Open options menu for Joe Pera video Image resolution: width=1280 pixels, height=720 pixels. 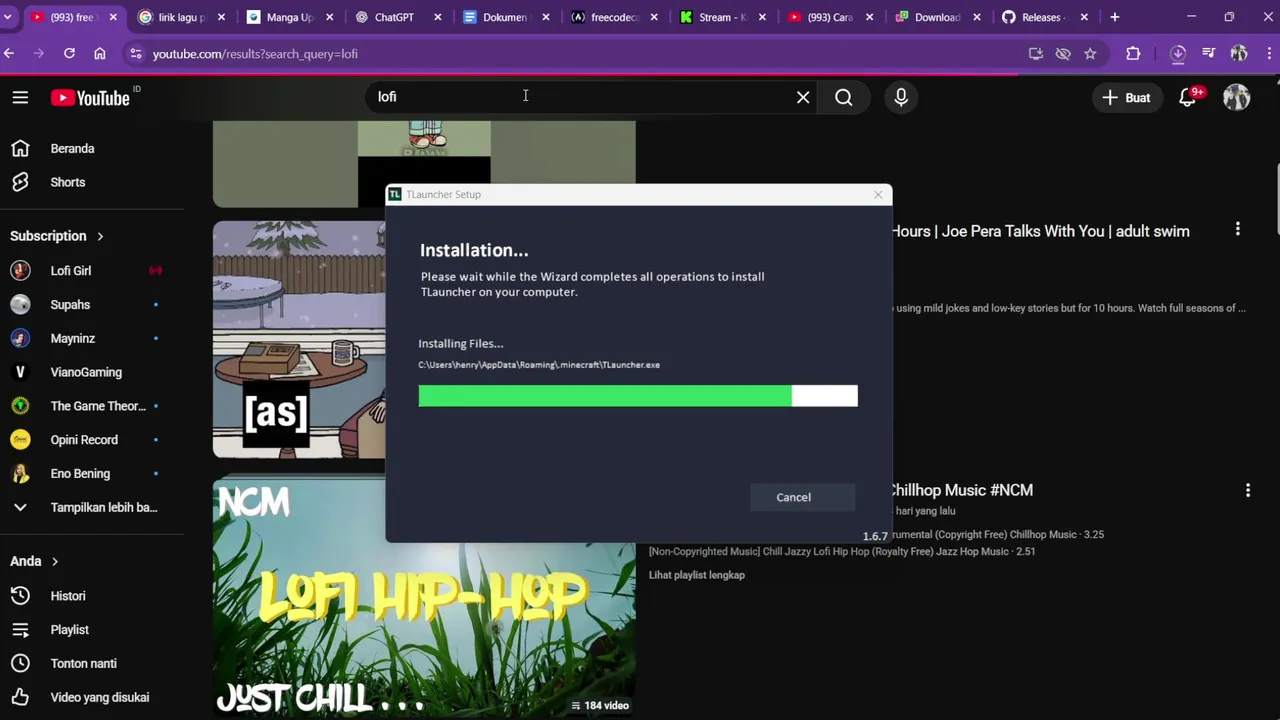tap(1238, 229)
